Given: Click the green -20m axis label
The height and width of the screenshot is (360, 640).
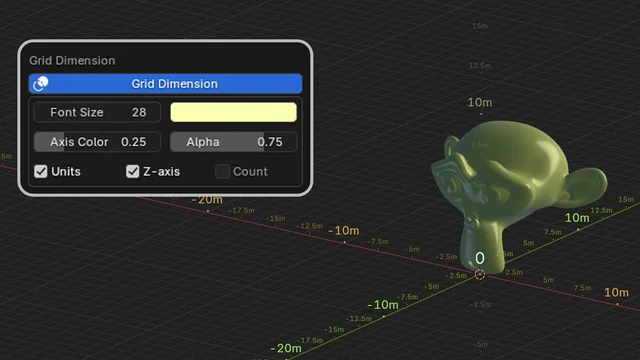Looking at the screenshot, I should click(x=286, y=348).
